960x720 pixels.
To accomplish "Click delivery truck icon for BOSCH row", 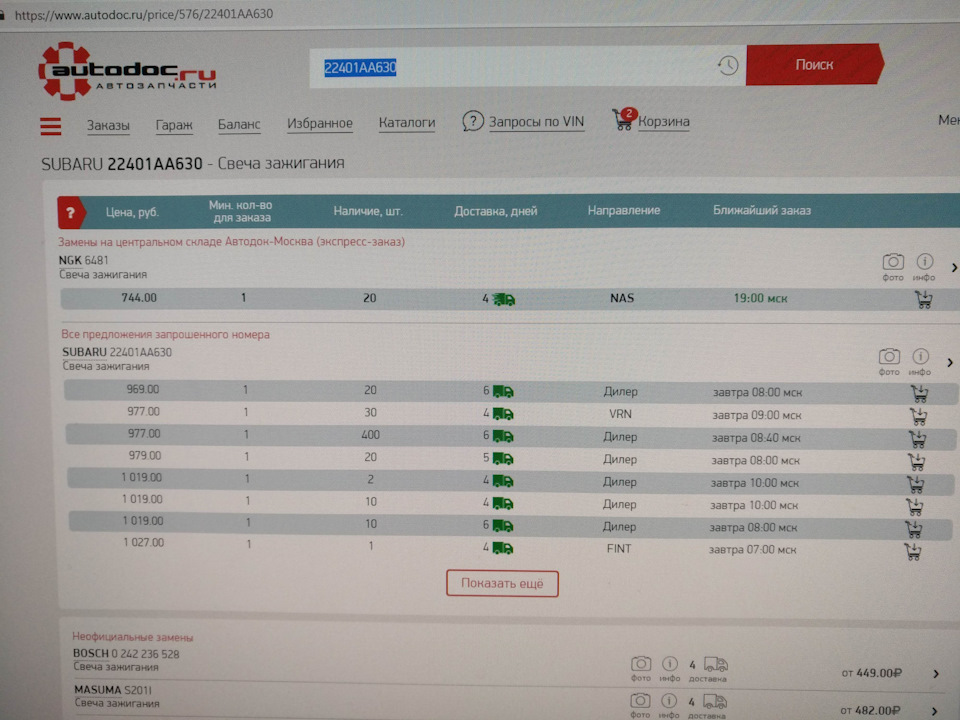I will (715, 664).
